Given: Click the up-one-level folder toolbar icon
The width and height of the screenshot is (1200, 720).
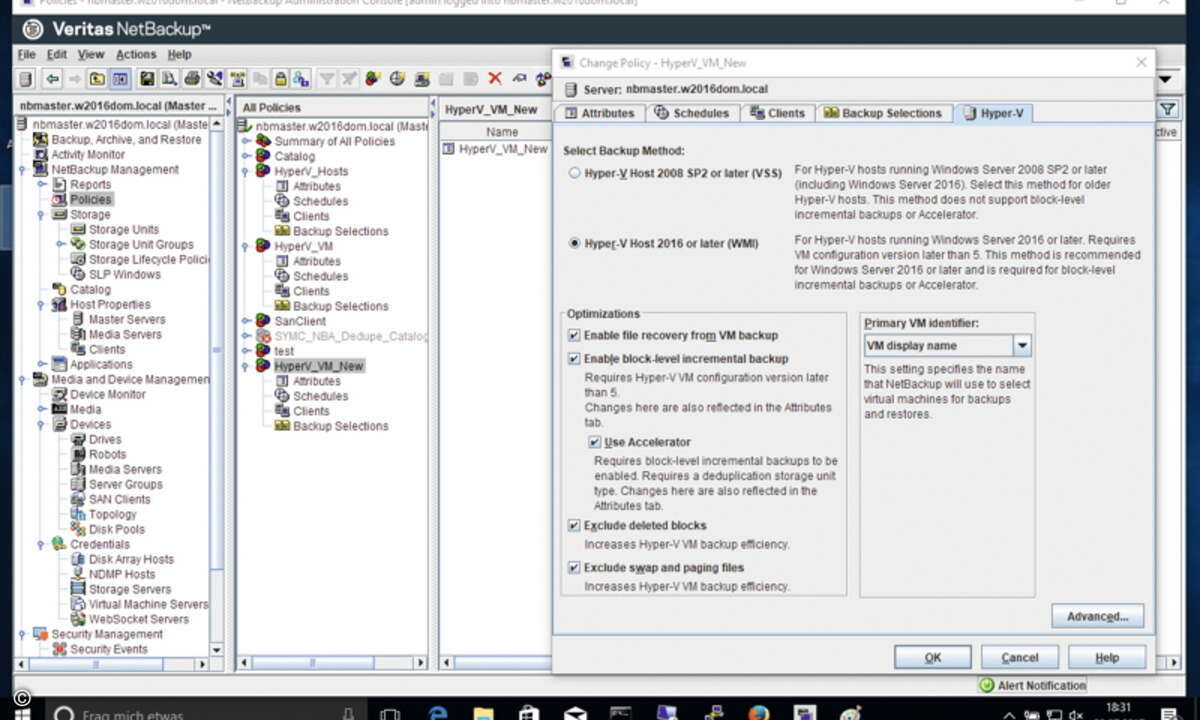Looking at the screenshot, I should click(97, 79).
